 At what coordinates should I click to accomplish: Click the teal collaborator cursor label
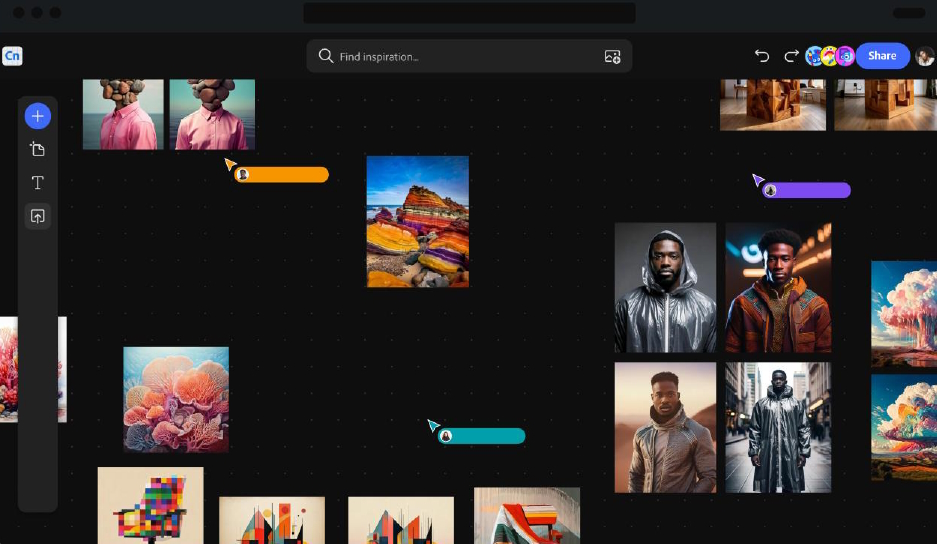point(482,436)
